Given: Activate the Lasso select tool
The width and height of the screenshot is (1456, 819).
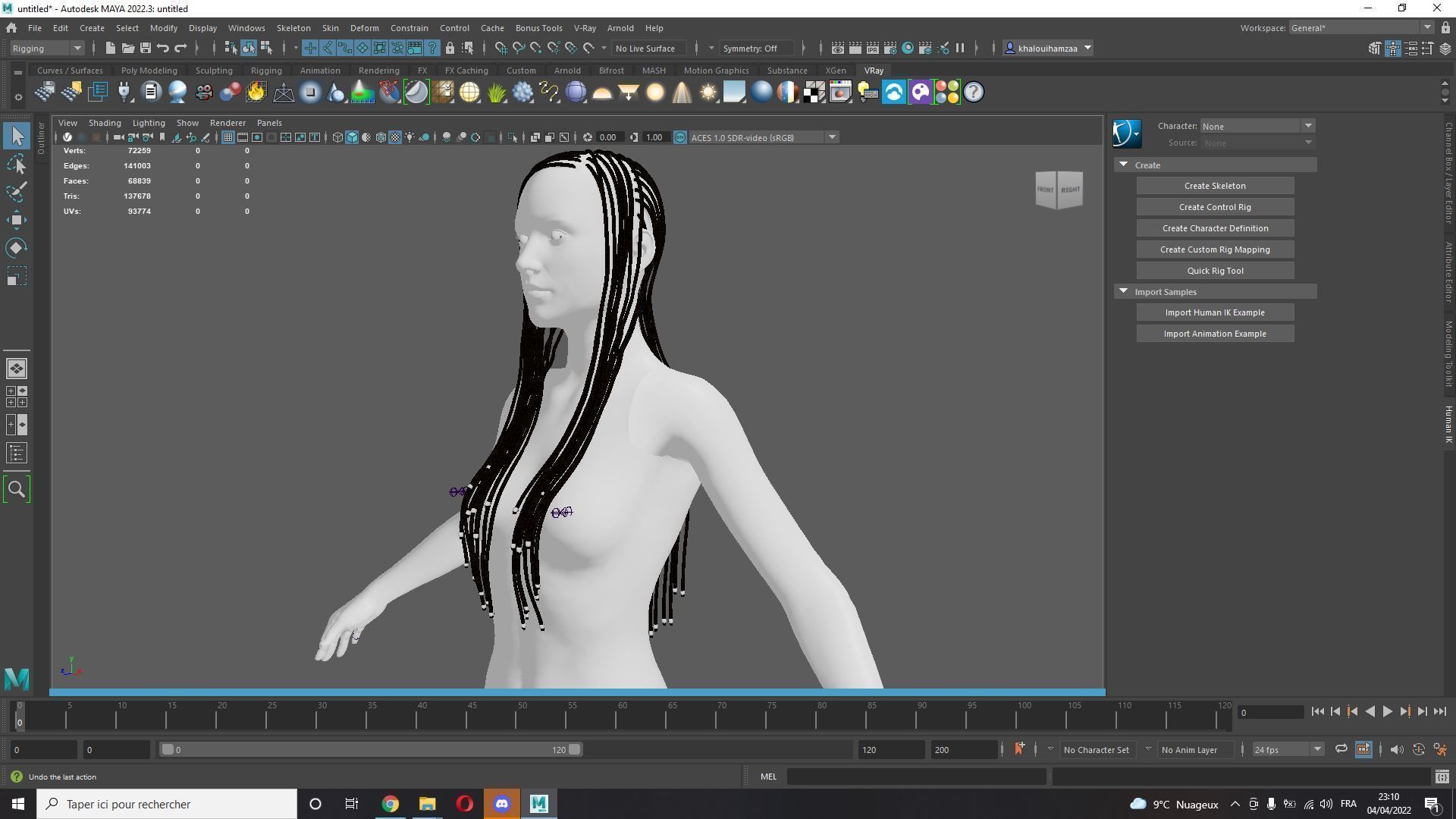Looking at the screenshot, I should 17,164.
